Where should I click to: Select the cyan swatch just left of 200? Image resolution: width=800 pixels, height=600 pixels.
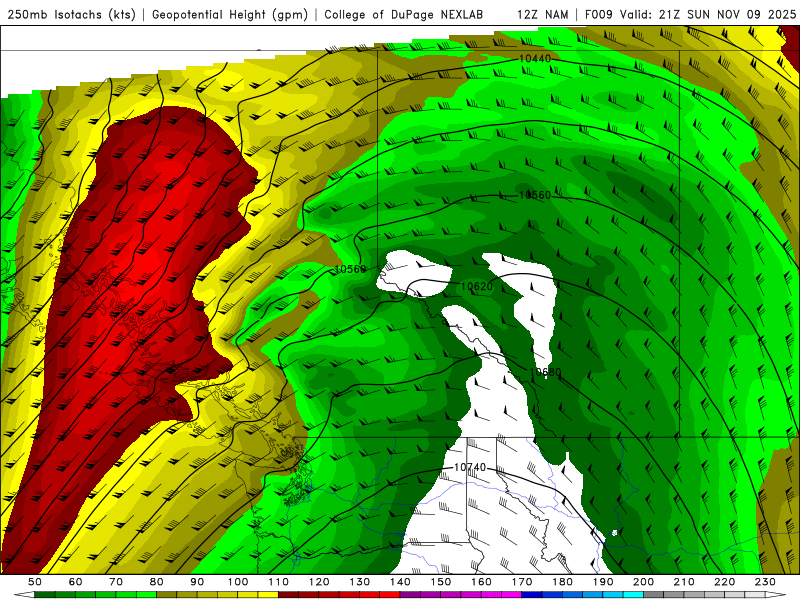(x=633, y=595)
